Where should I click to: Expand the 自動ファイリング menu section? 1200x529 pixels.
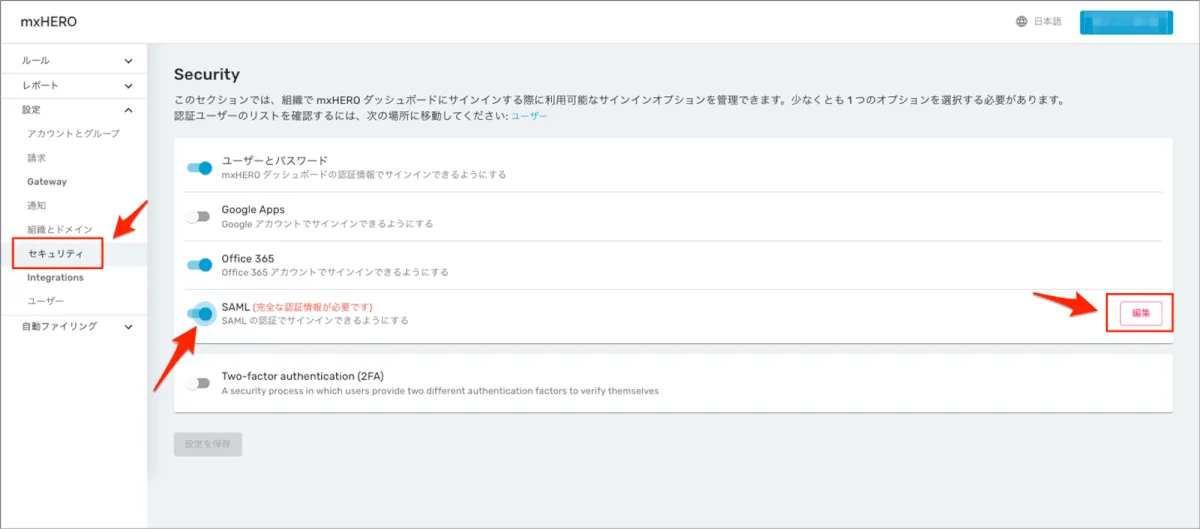point(75,326)
